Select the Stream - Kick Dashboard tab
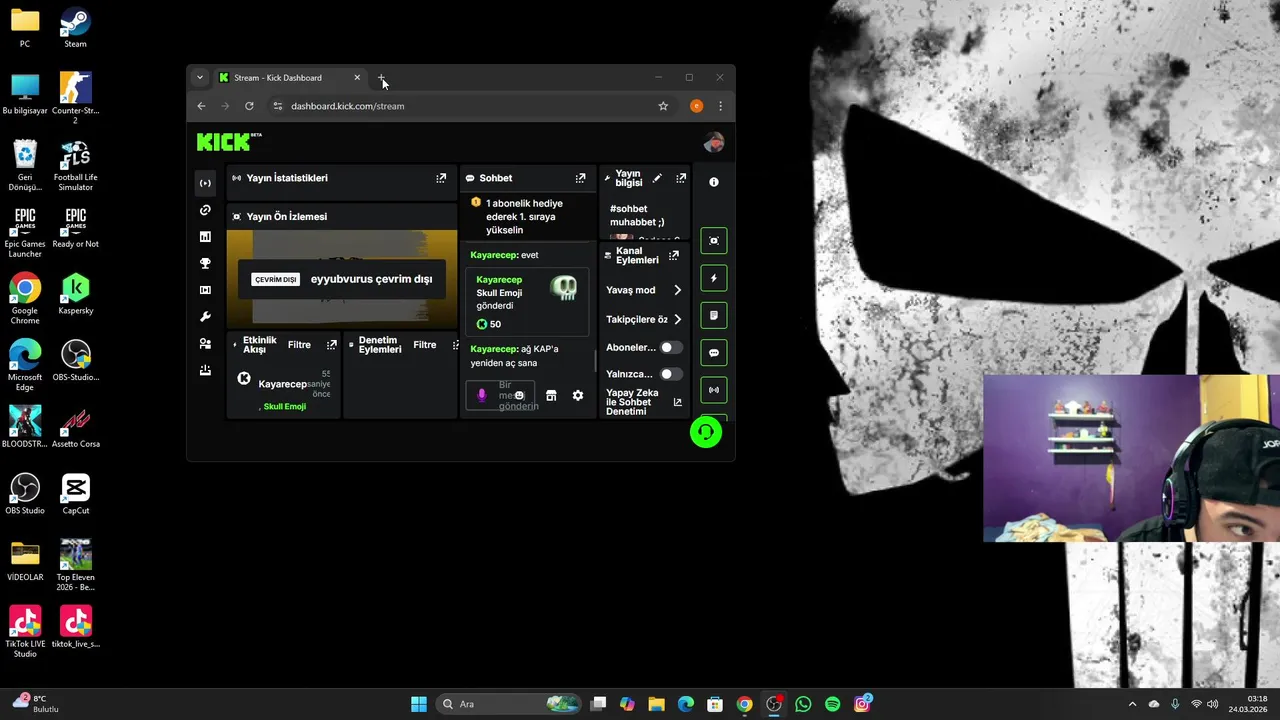The height and width of the screenshot is (720, 1280). click(289, 77)
